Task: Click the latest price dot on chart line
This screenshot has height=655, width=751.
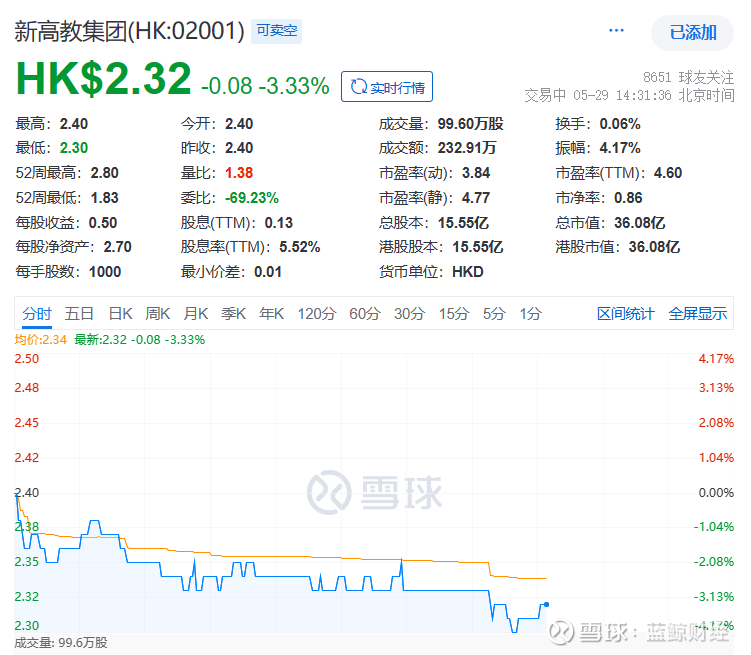Action: [546, 605]
